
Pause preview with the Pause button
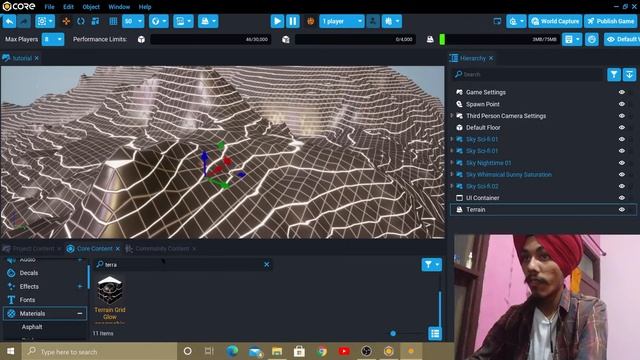[x=293, y=21]
